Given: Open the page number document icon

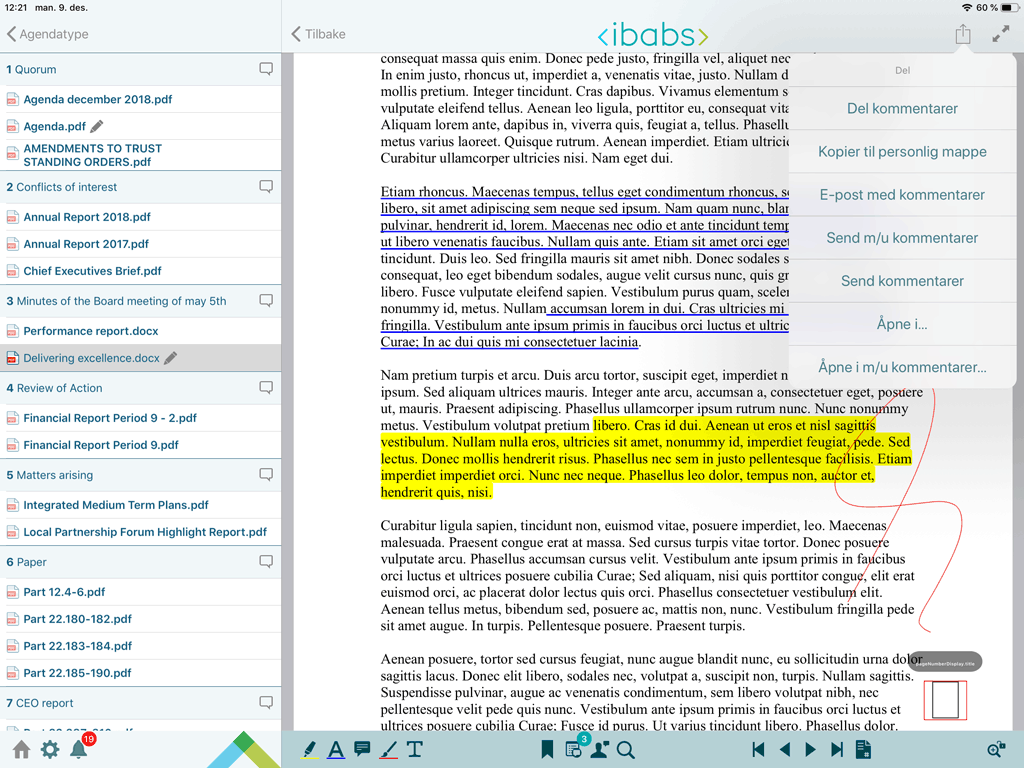Looking at the screenshot, I should tap(863, 750).
